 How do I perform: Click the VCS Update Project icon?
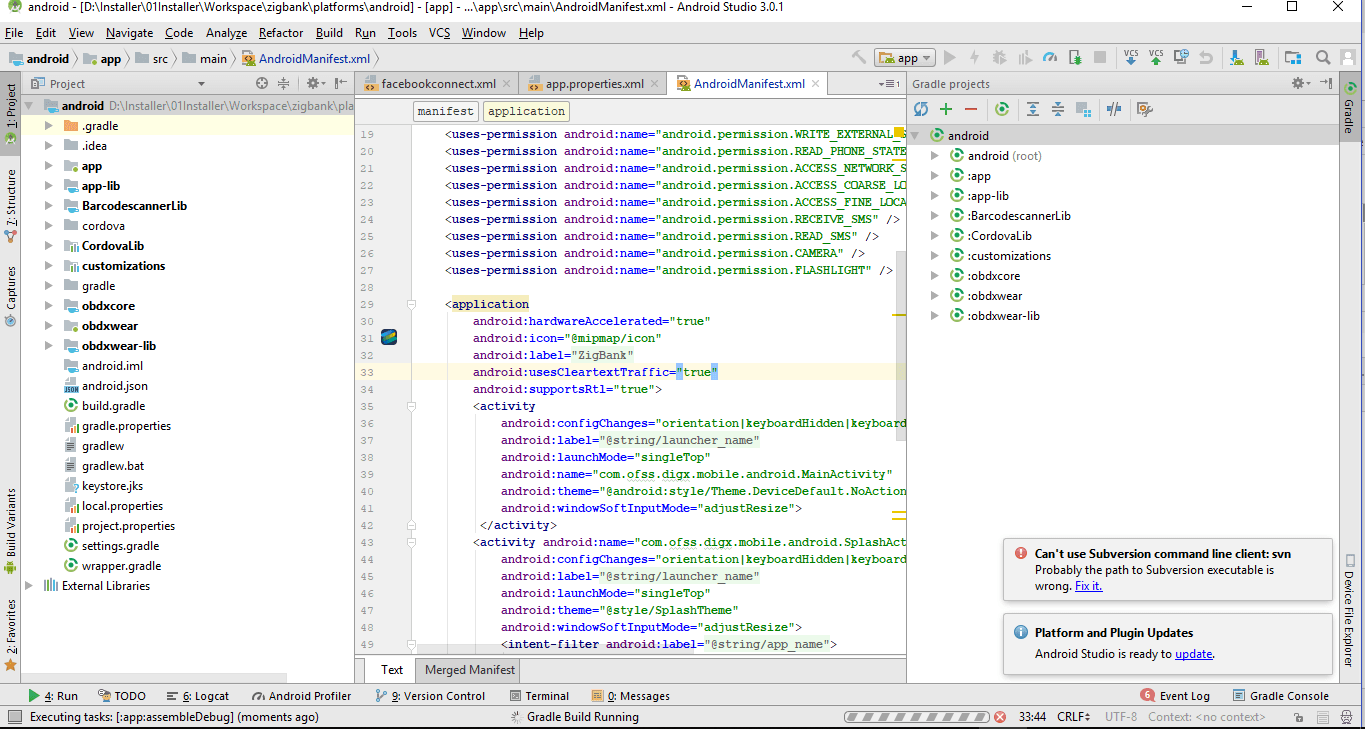[1131, 58]
